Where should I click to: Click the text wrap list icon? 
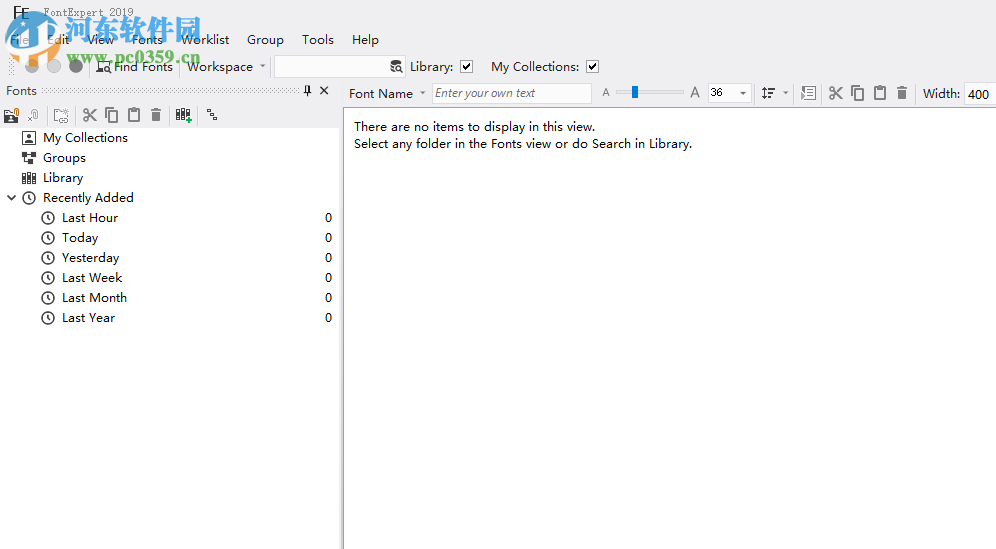[808, 93]
